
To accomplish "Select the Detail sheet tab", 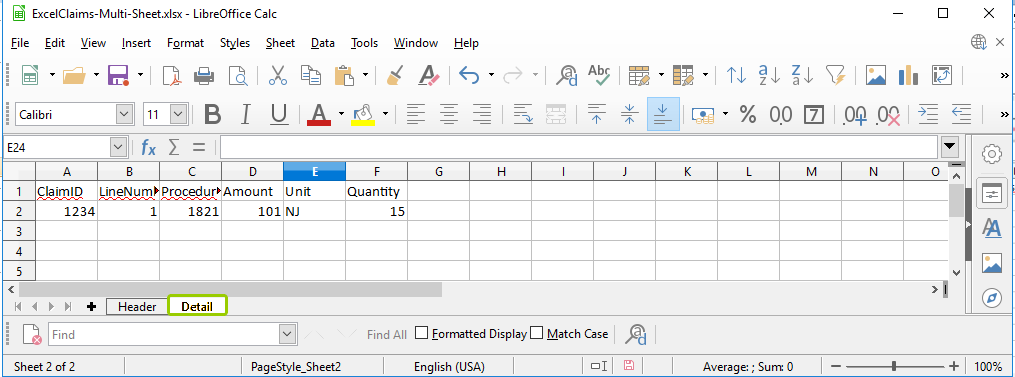I will pos(197,306).
